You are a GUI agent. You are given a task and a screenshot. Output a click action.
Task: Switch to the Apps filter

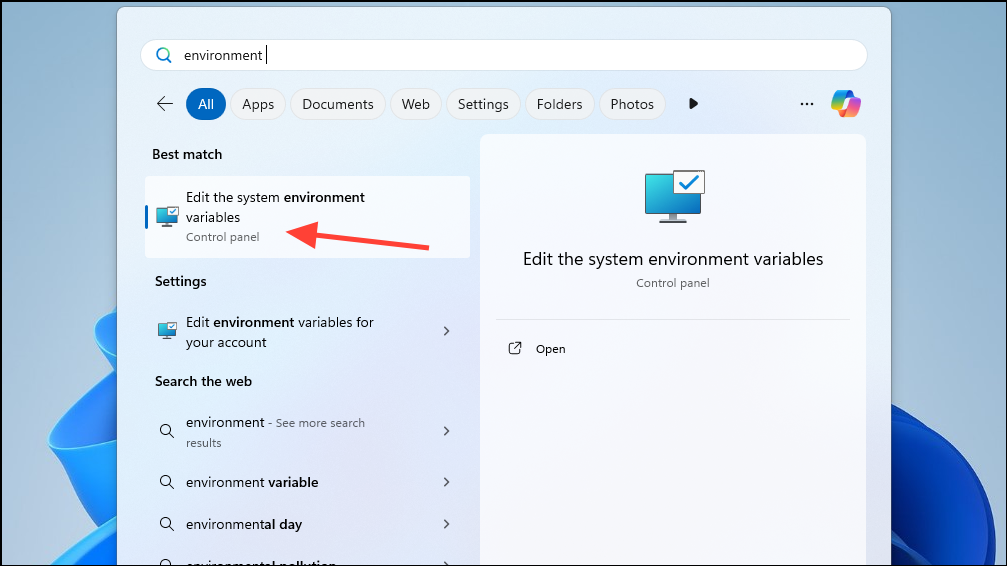point(258,104)
